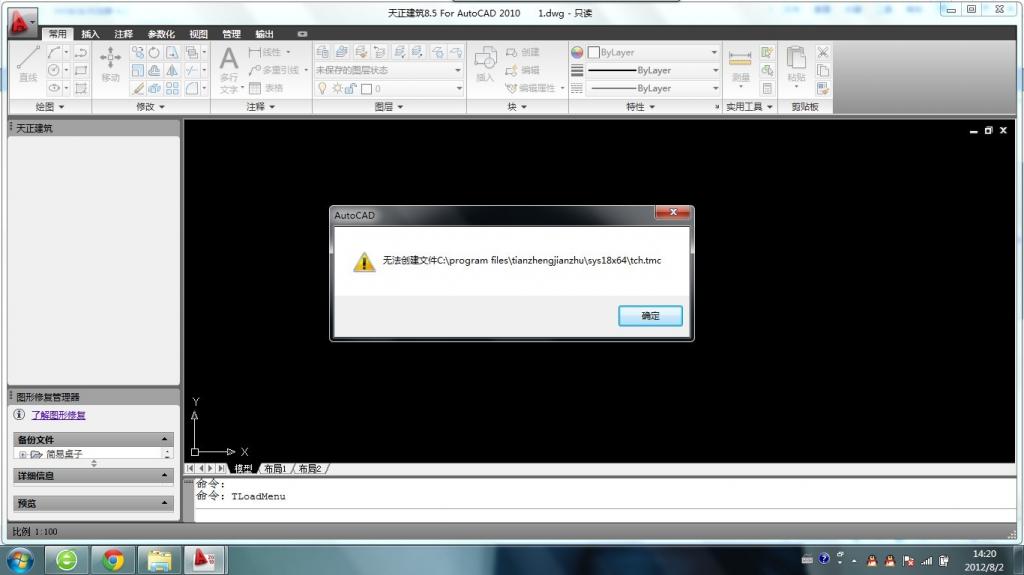
Task: Toggle the layer on/off lightbulb icon
Action: point(322,88)
